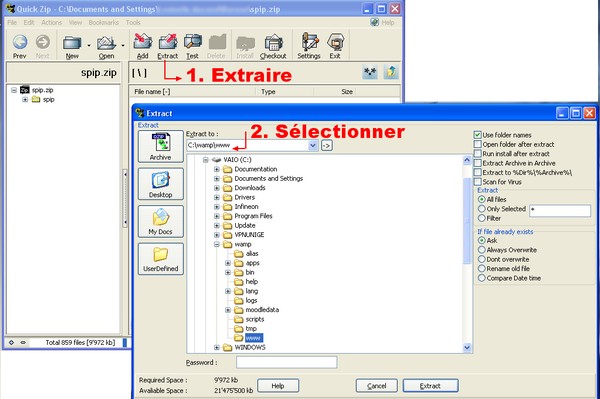Viewport: 600px width, 399px height.
Task: Expand the Program Files folder
Action: point(217,216)
